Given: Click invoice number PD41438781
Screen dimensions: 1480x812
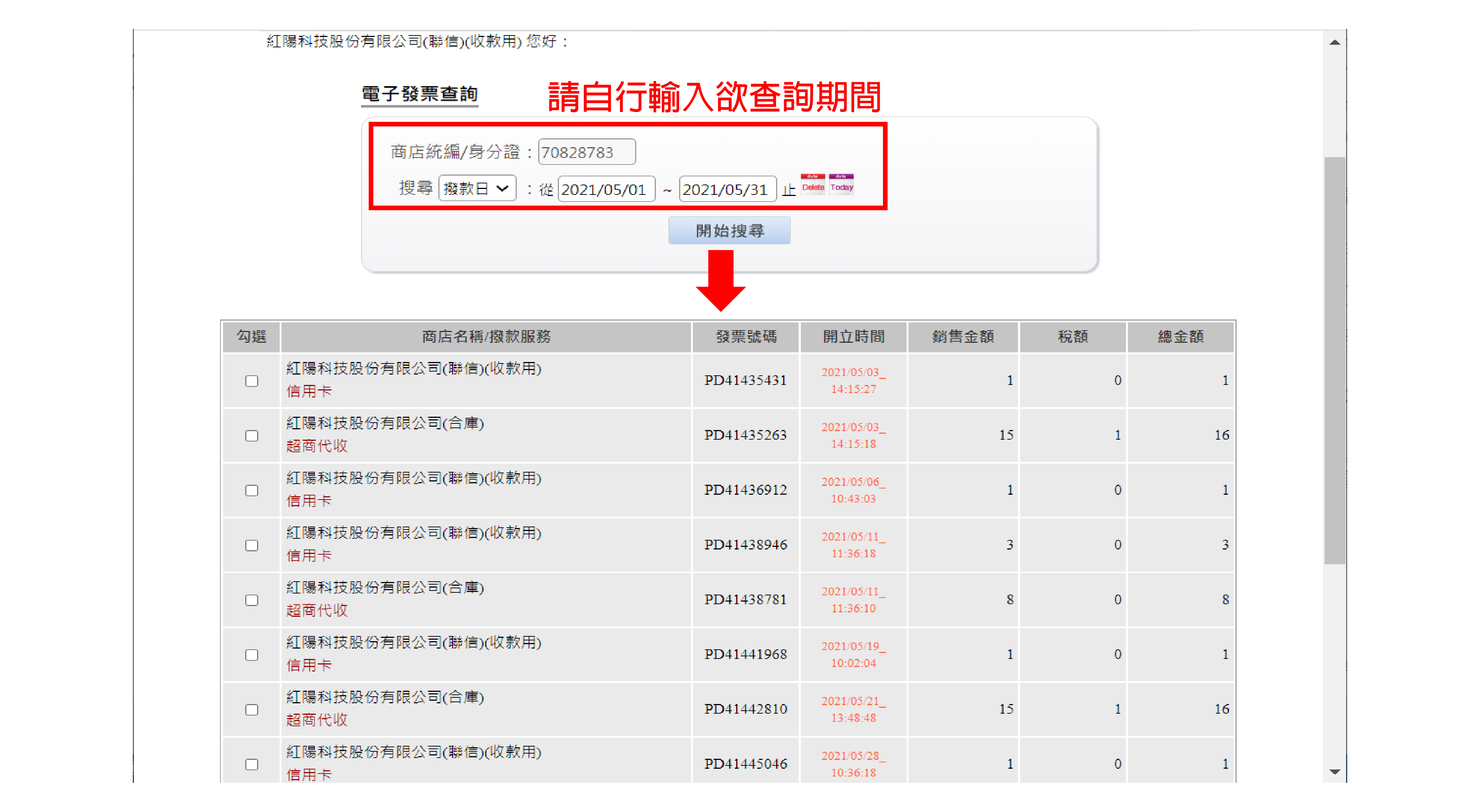Looking at the screenshot, I should [745, 599].
